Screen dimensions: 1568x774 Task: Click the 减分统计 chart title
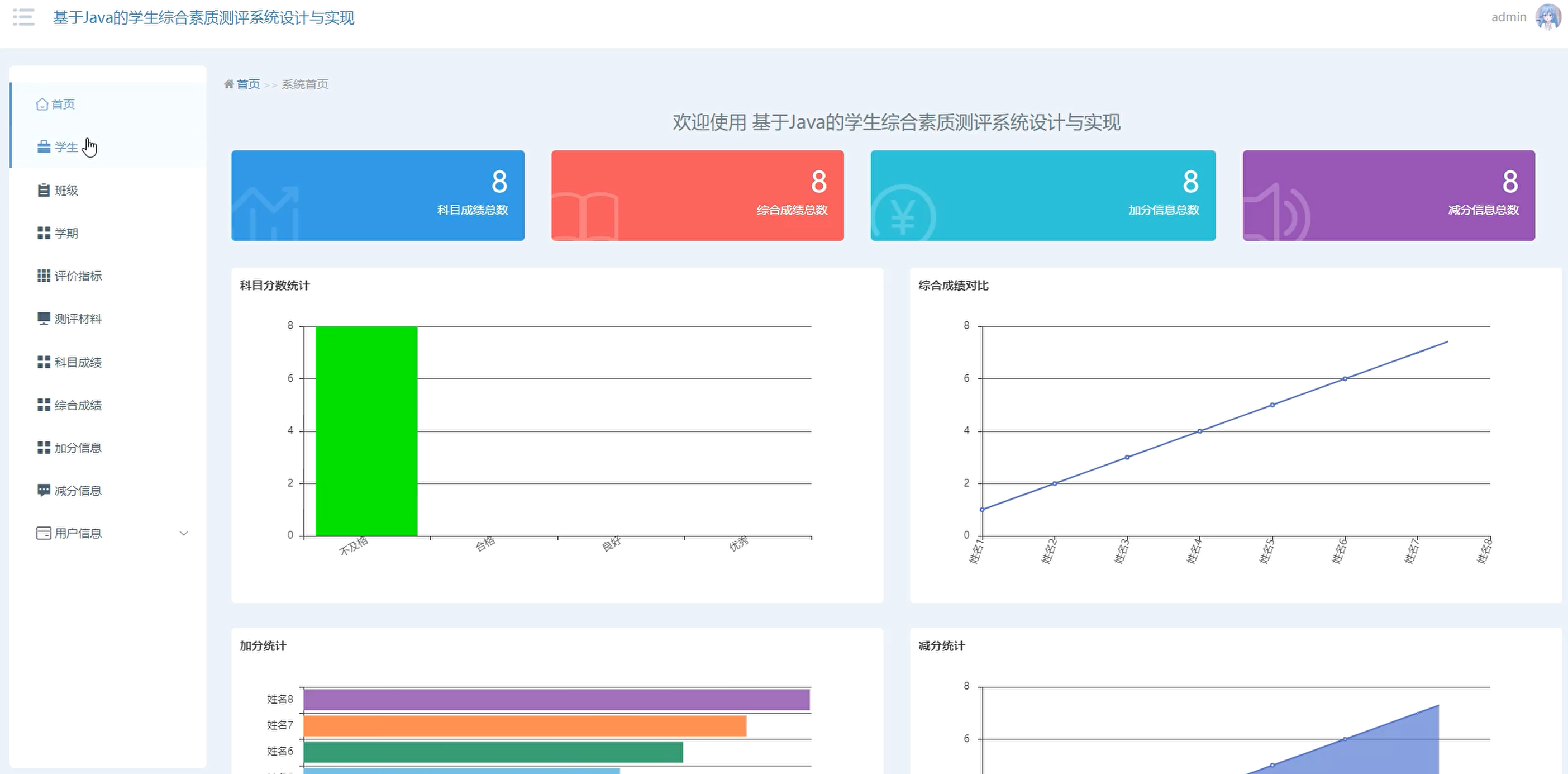click(x=941, y=646)
